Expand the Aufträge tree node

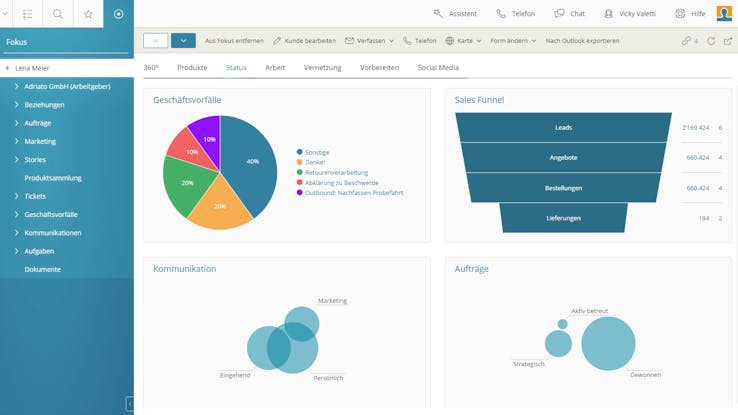coord(17,123)
